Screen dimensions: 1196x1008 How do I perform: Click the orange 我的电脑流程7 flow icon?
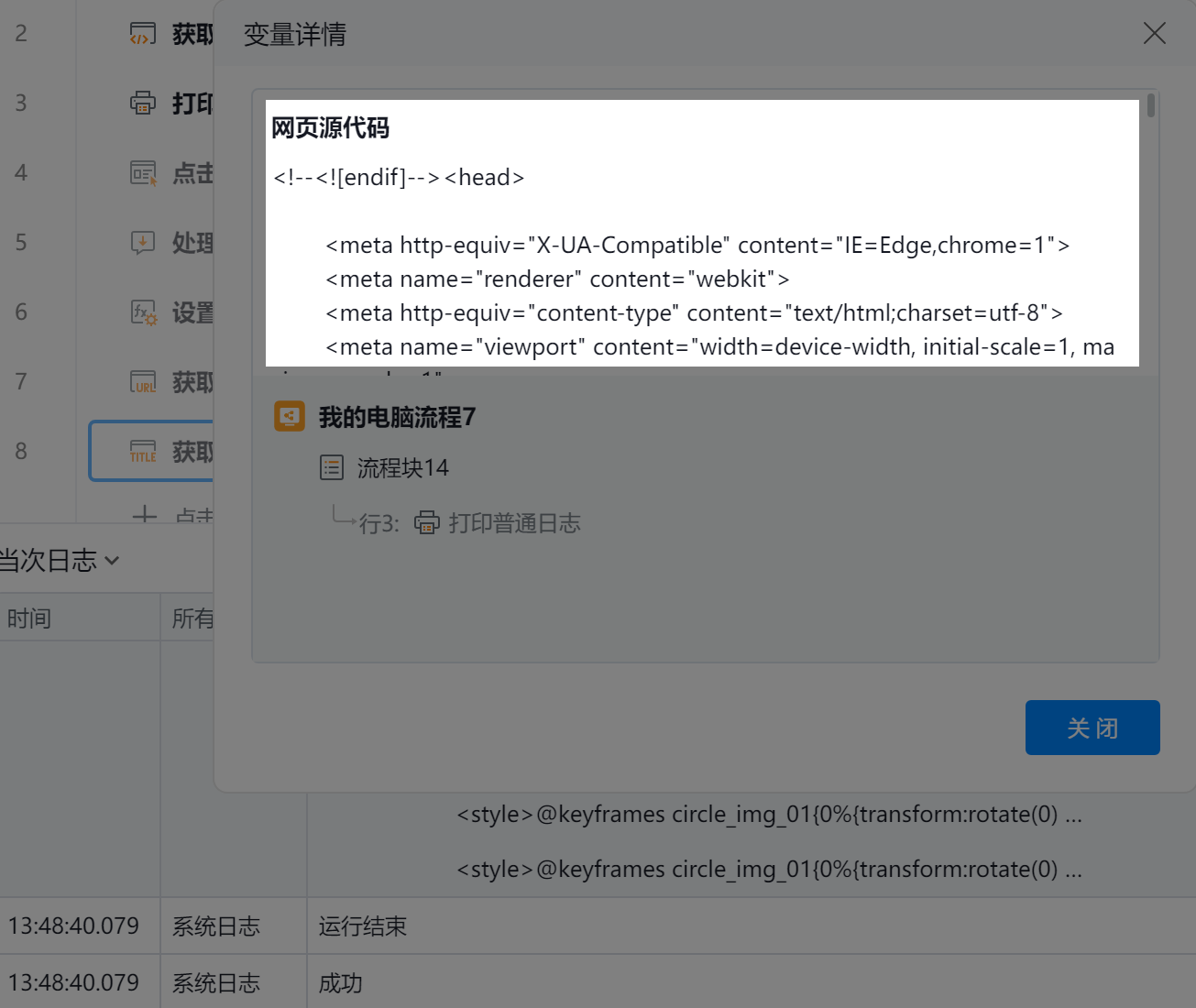290,417
